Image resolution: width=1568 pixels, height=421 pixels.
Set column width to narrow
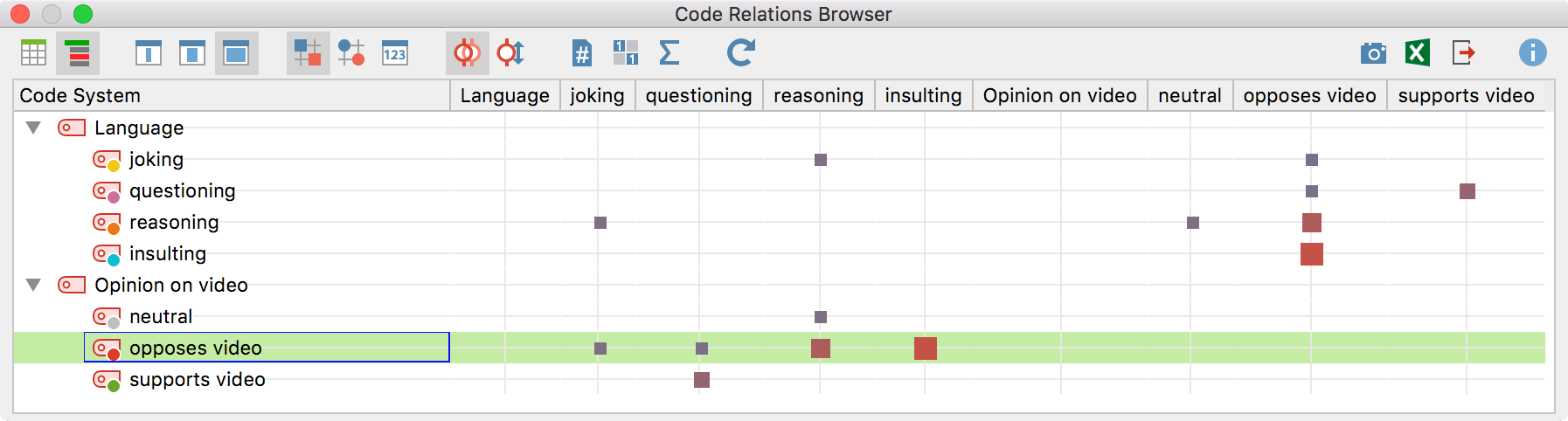149,53
